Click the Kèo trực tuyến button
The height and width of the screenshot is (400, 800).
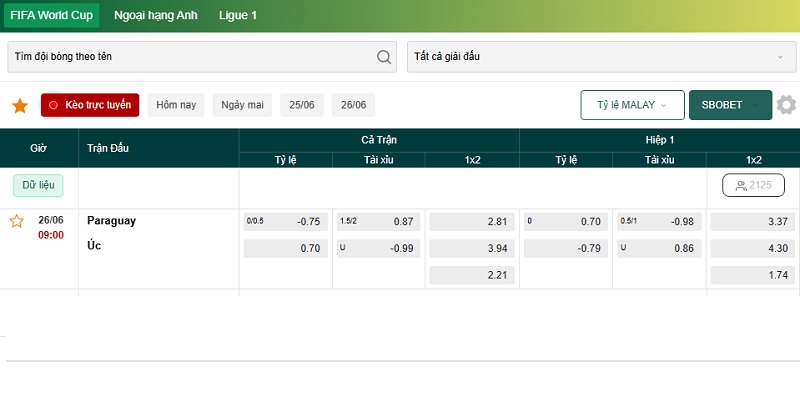point(90,105)
